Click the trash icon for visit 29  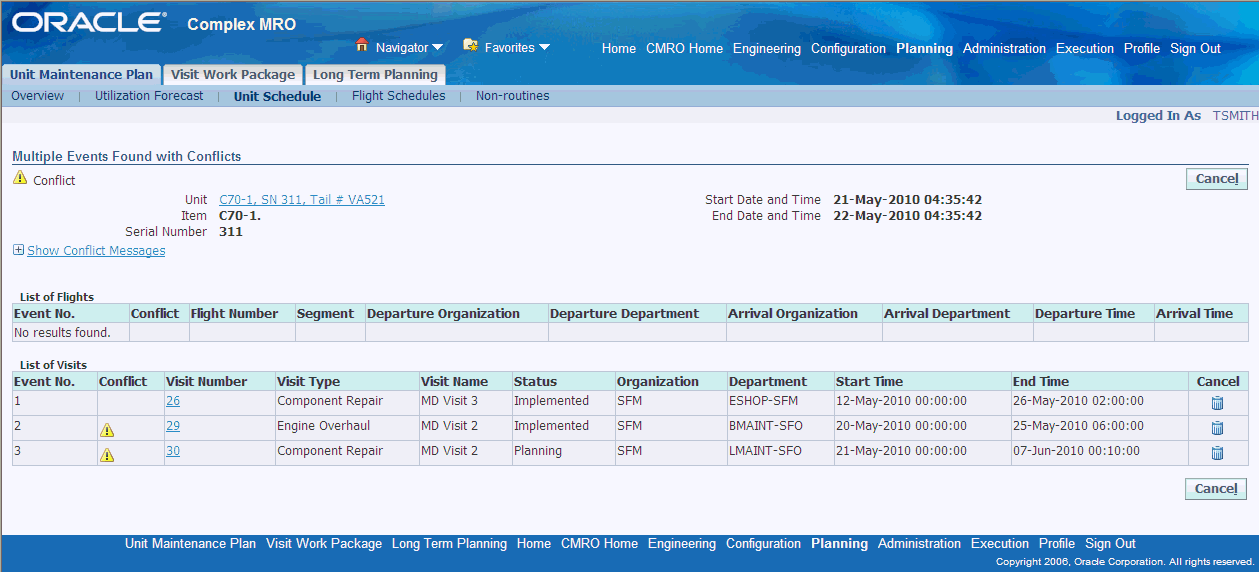pos(1217,428)
